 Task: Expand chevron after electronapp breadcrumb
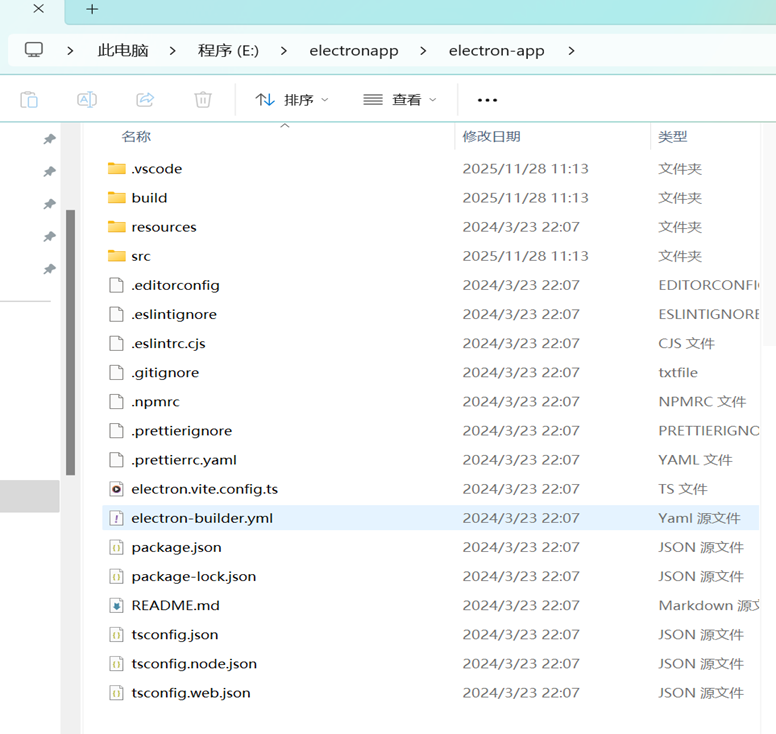point(423,50)
